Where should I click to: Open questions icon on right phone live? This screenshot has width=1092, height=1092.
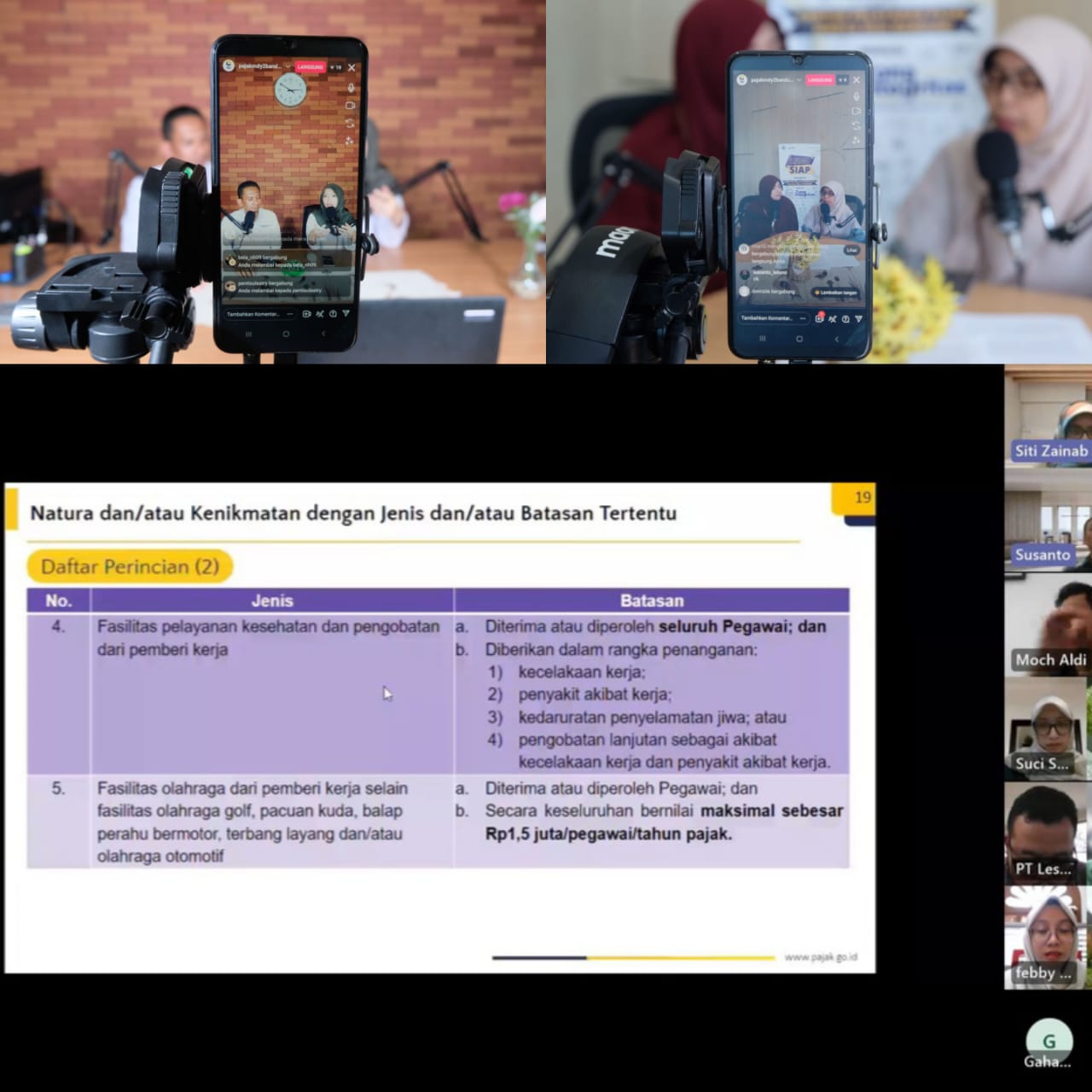[x=845, y=318]
